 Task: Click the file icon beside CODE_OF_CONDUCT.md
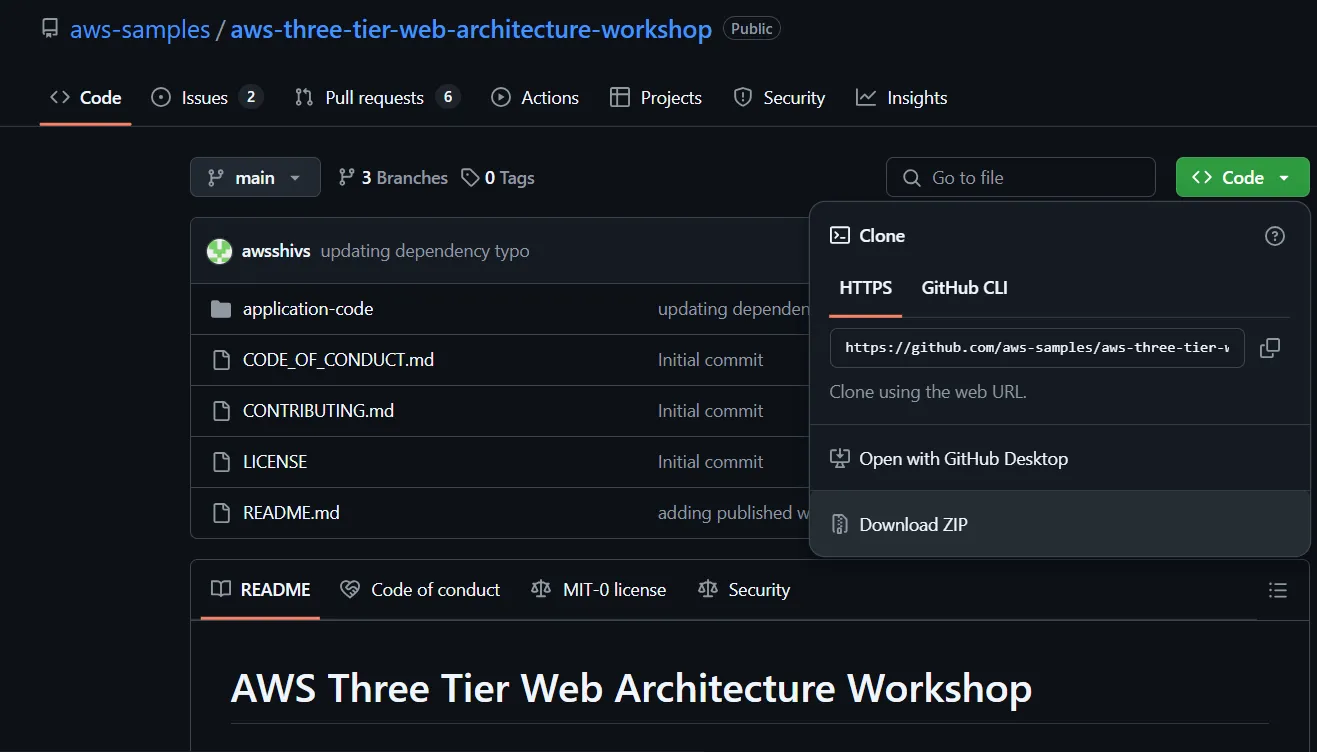221,360
